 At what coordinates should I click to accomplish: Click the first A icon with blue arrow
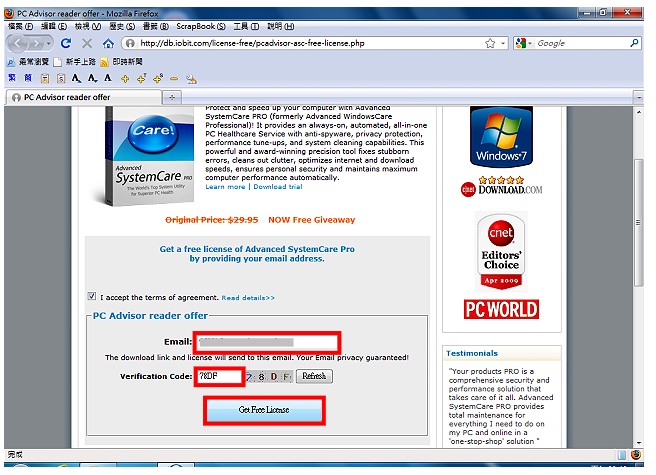coord(76,78)
